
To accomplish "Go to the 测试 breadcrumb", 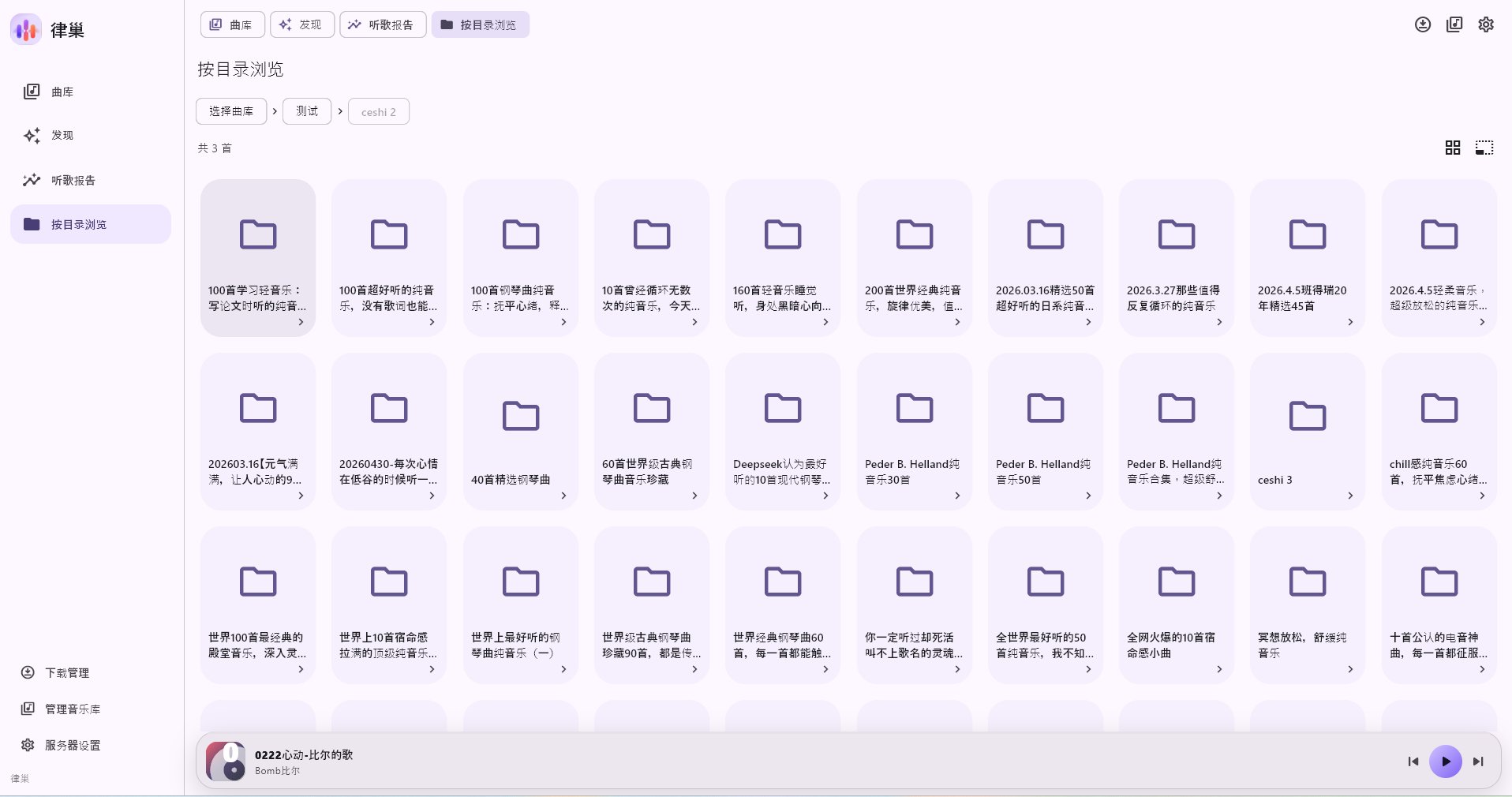I will [307, 111].
